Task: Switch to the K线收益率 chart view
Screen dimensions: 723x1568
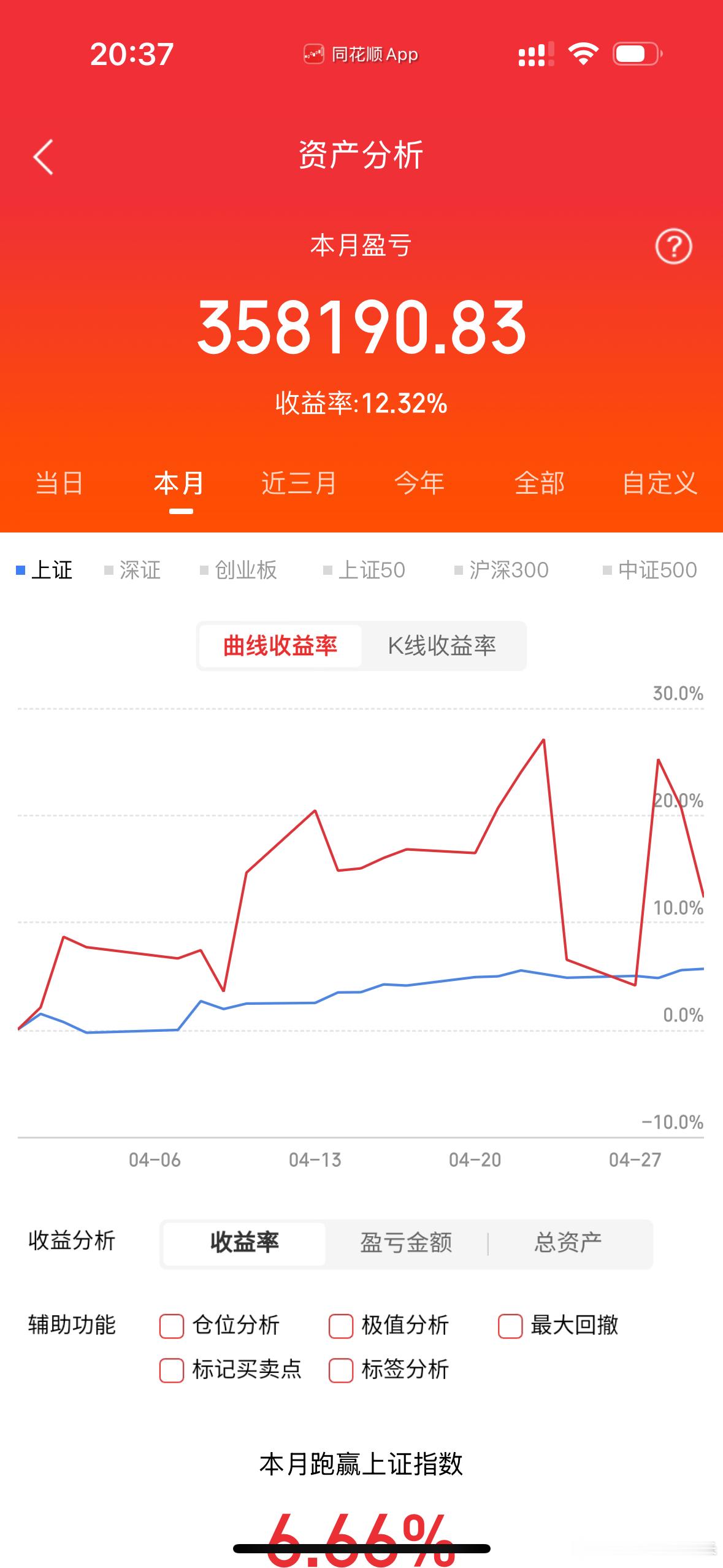Action: pos(442,645)
